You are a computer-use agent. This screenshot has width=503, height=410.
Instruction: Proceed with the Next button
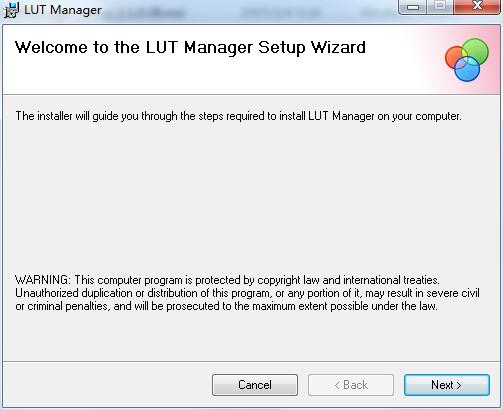447,385
